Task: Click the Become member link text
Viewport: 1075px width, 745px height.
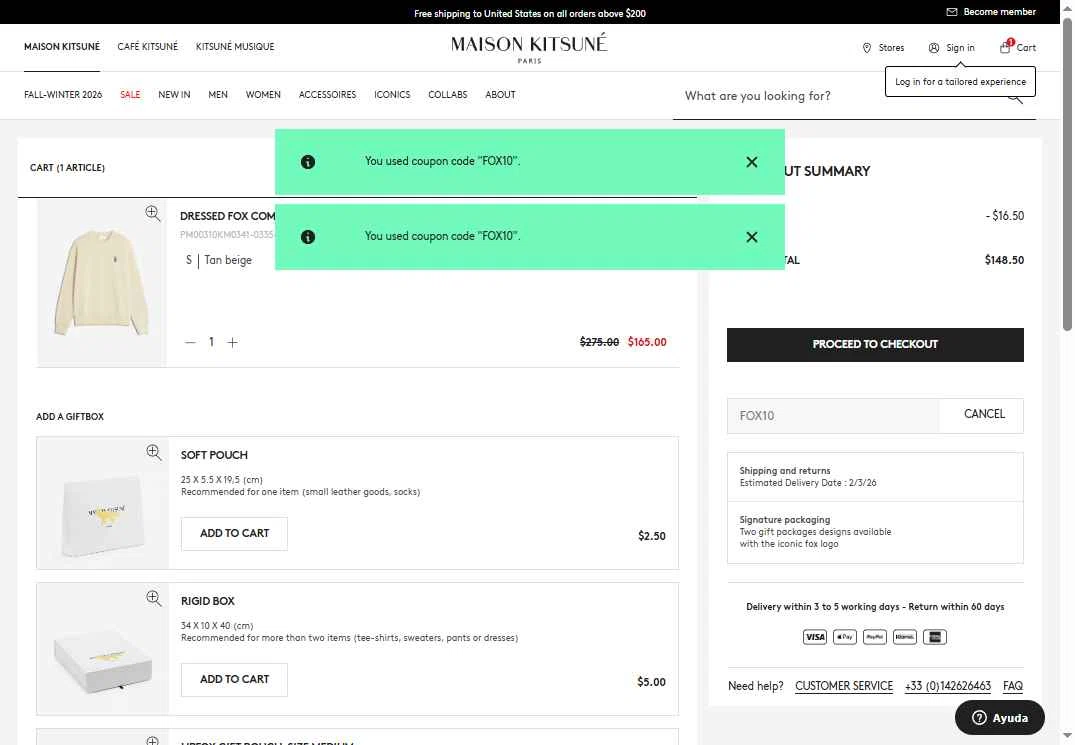Action: 1000,12
